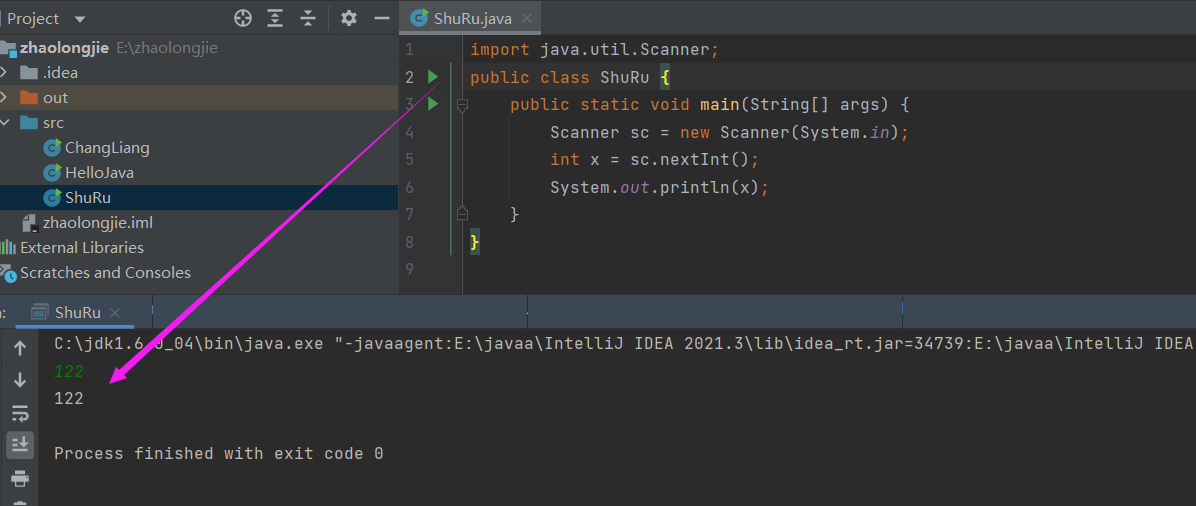Click the green input 122 in console
Image resolution: width=1196 pixels, height=506 pixels.
tap(69, 372)
